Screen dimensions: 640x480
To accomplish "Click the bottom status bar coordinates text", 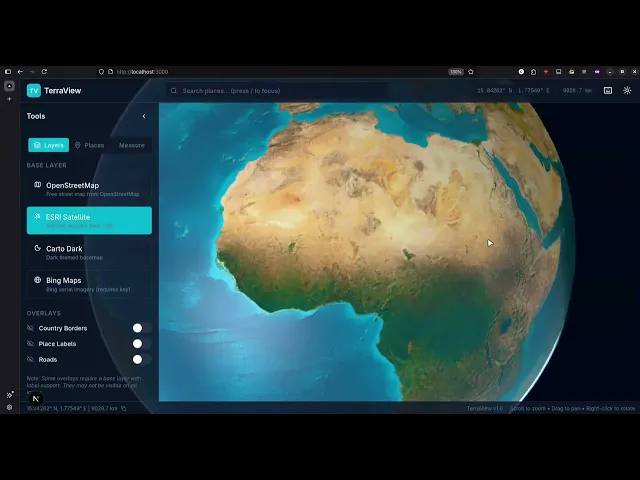I will click(x=72, y=408).
